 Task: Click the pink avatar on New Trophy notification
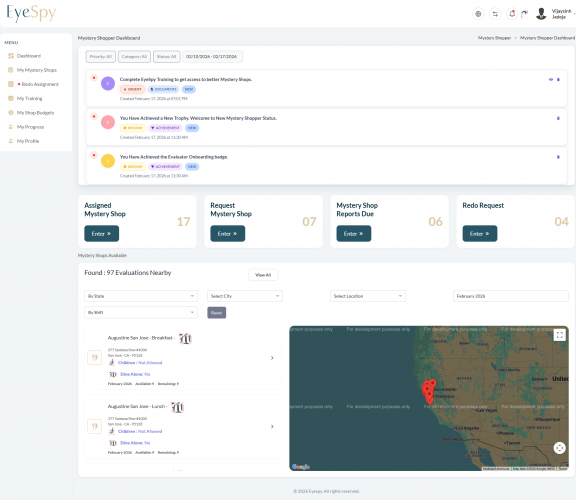[x=108, y=122]
